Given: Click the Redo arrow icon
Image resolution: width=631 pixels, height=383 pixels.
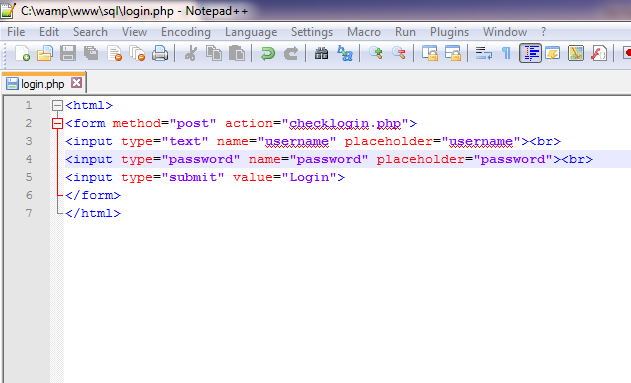Looking at the screenshot, I should [x=291, y=53].
